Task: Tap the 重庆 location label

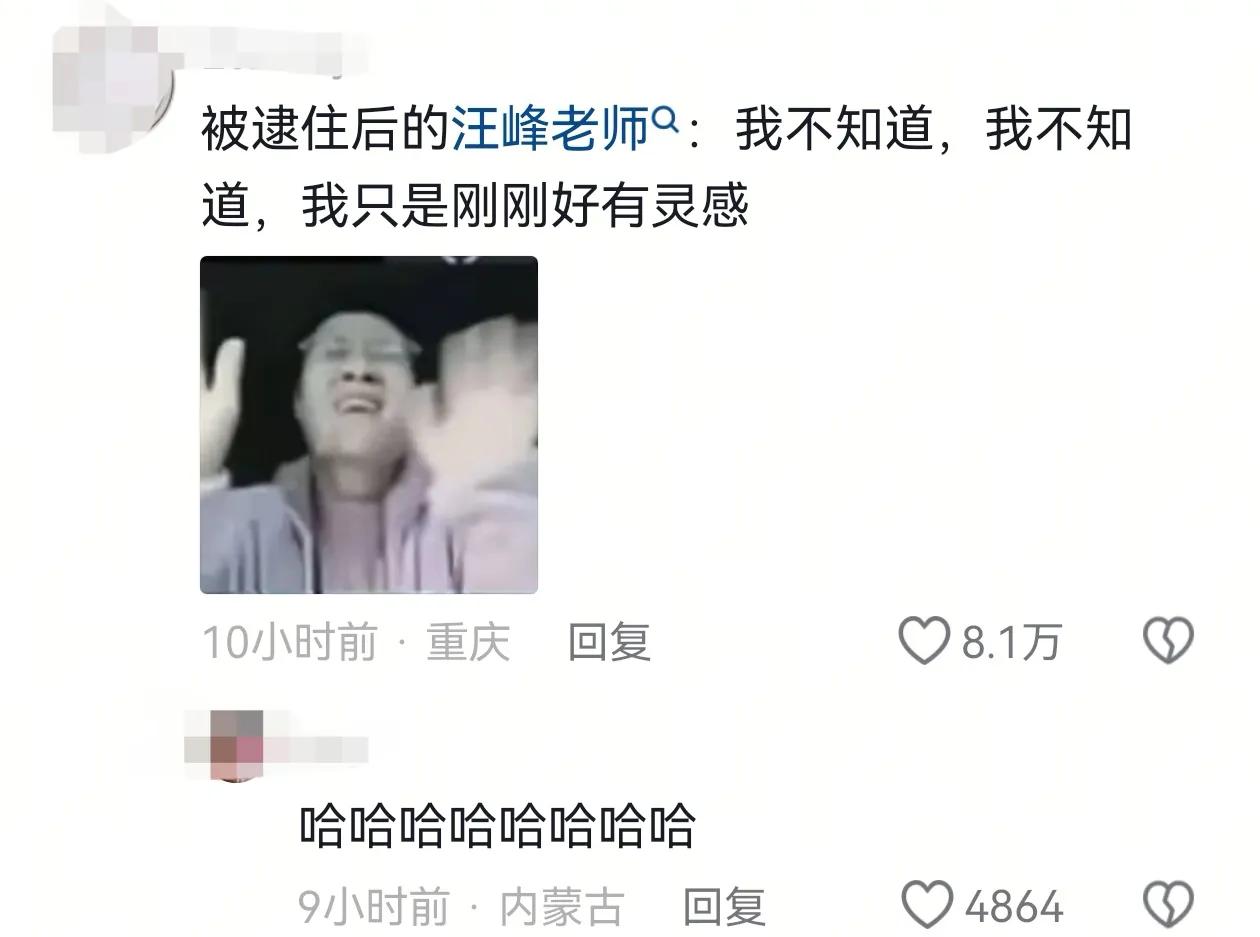Action: (x=468, y=642)
